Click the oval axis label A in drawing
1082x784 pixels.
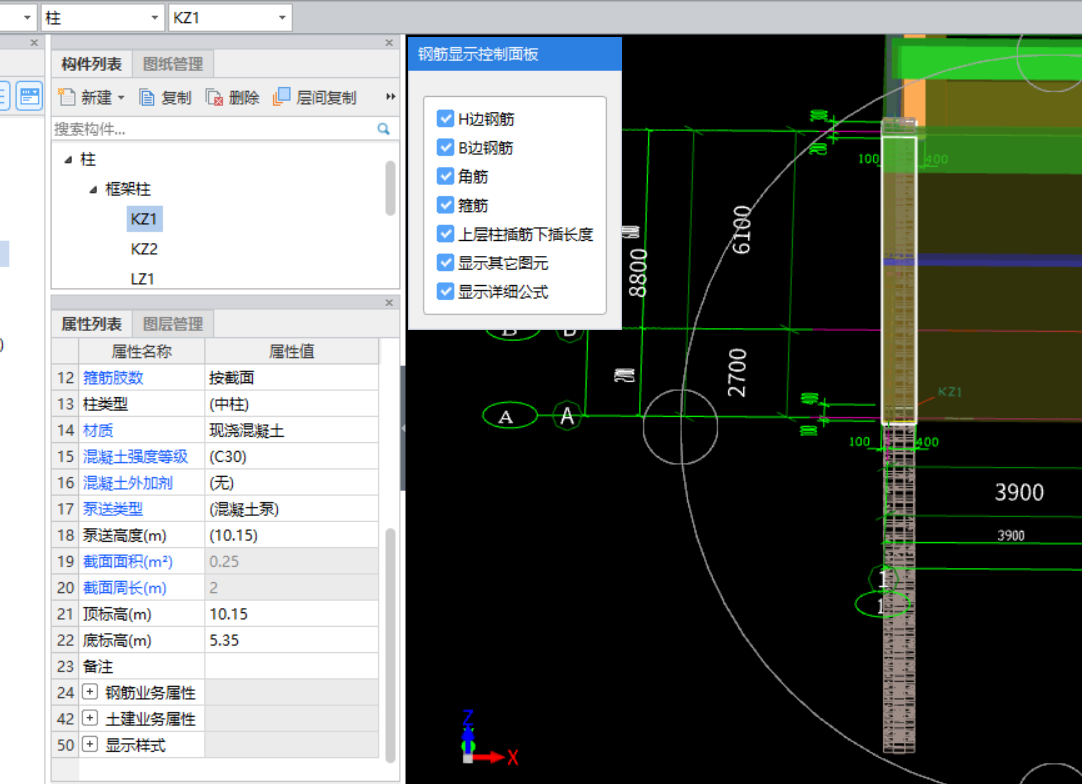[x=509, y=416]
